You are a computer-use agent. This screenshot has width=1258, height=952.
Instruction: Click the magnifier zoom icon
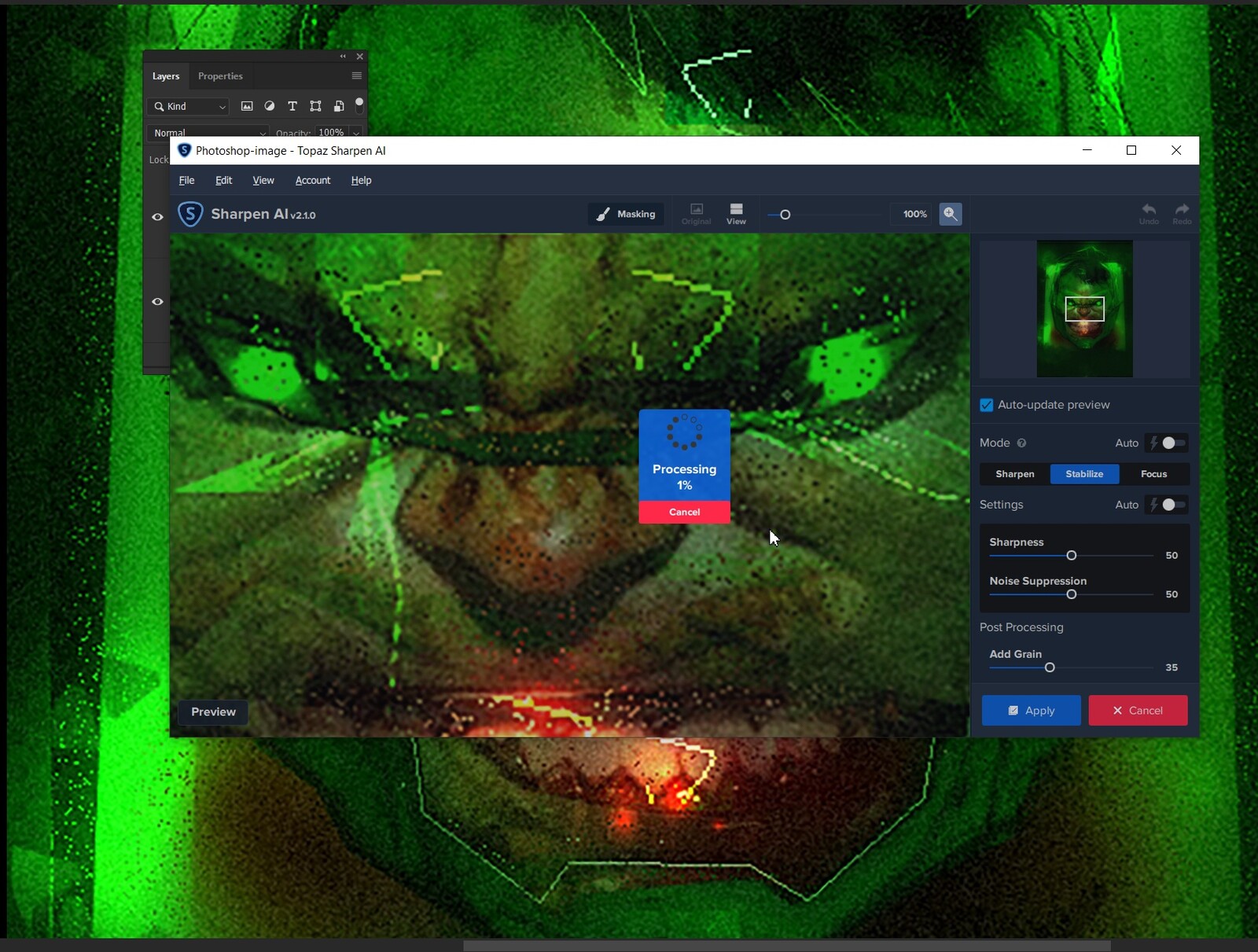(950, 214)
